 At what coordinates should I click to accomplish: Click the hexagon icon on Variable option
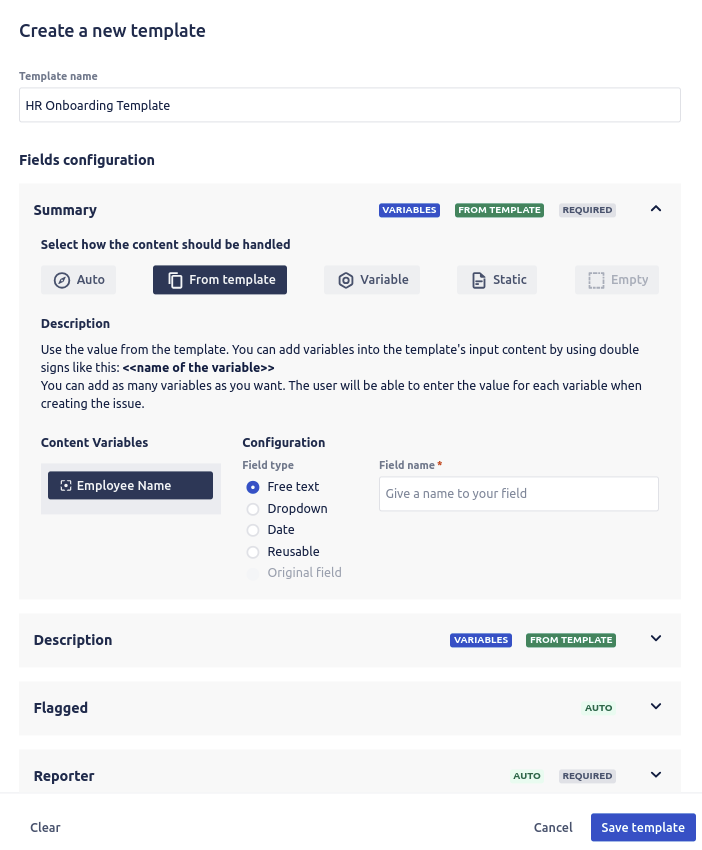click(346, 280)
